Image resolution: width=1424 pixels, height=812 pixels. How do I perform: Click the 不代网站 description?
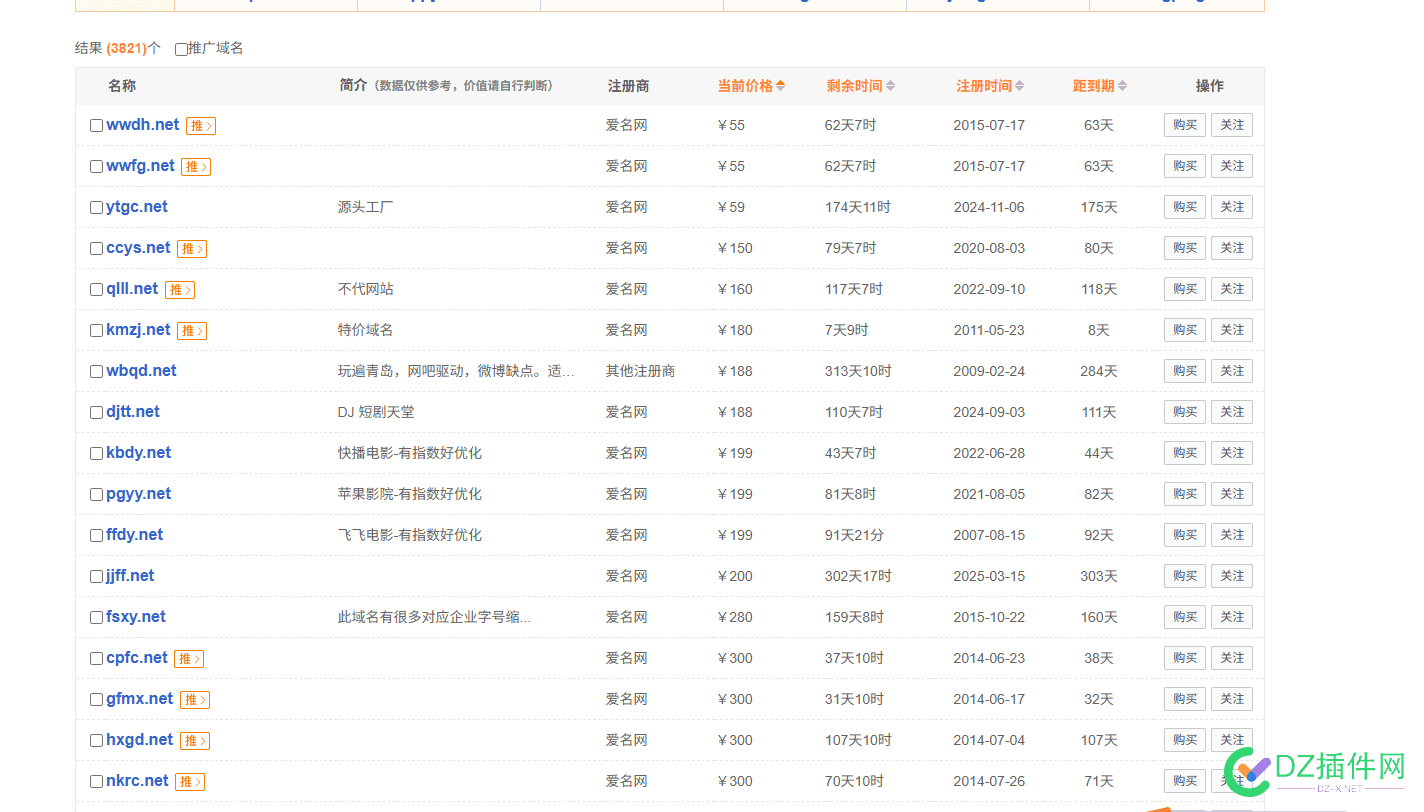click(x=366, y=289)
